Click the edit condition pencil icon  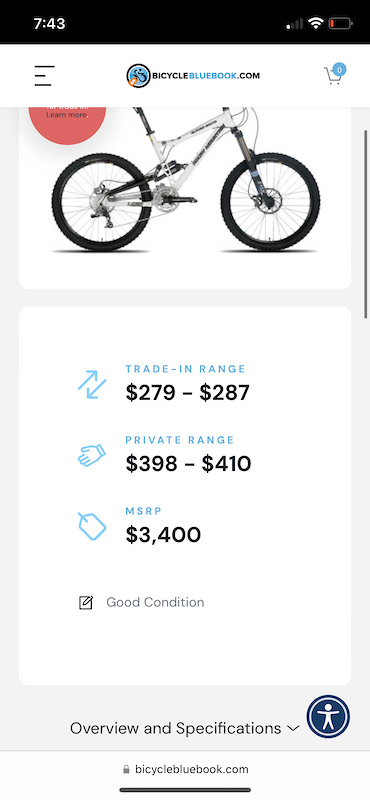pyautogui.click(x=86, y=603)
